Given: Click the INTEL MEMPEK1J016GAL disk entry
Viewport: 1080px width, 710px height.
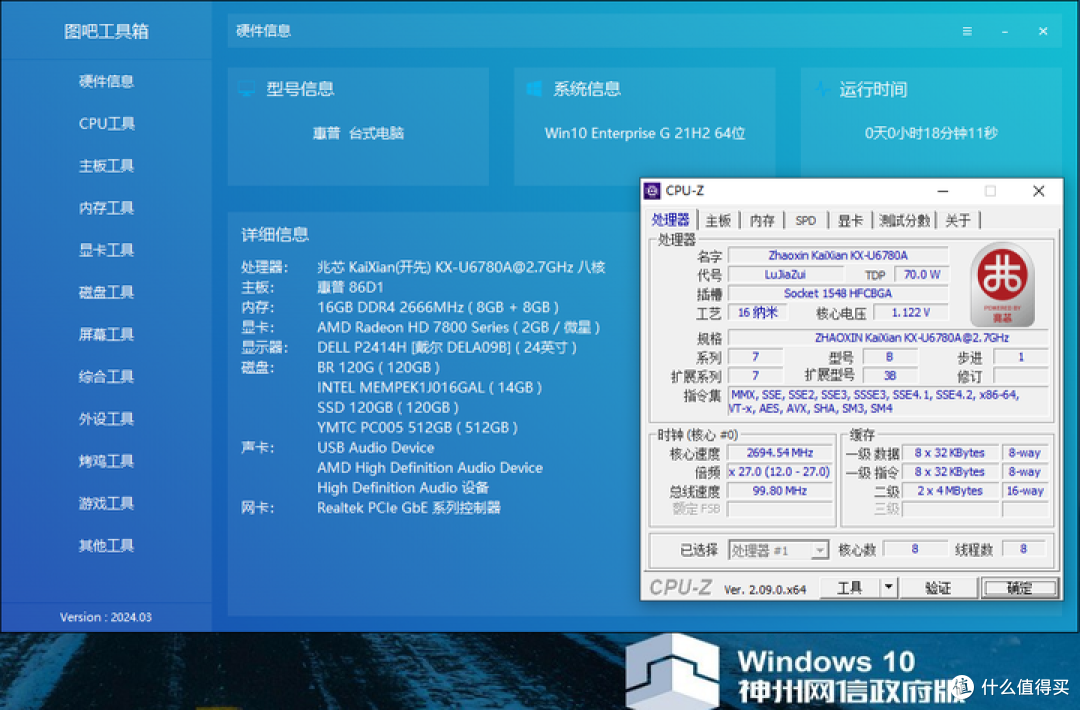Looking at the screenshot, I should (x=429, y=388).
